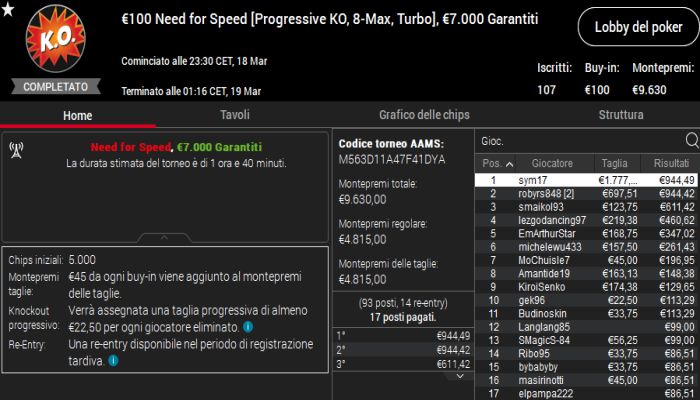The image size is (700, 400).
Task: Type in the Gioc. search field
Action: [575, 140]
